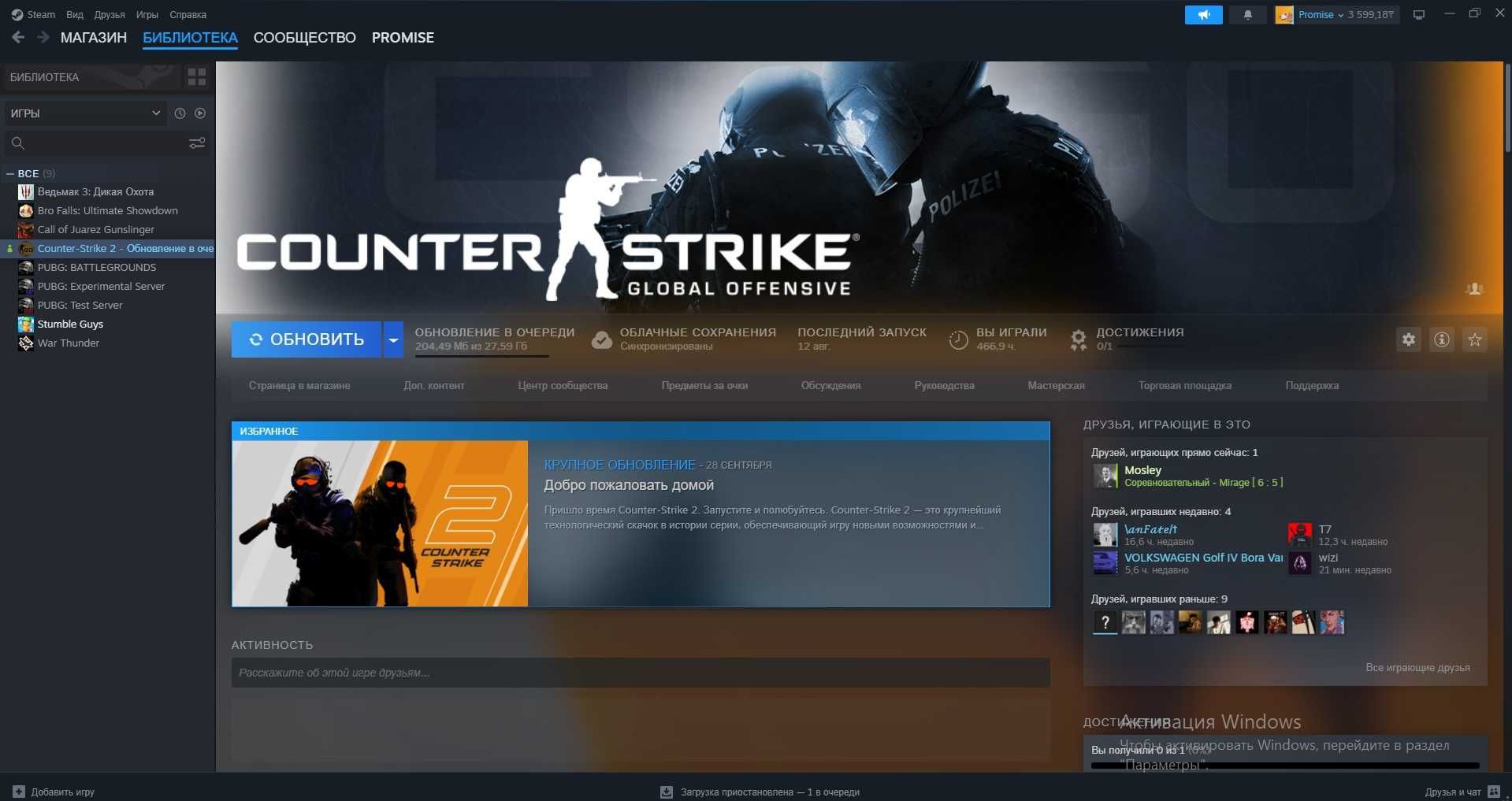Click the friends icon on the banner
1512x801 pixels.
(1474, 289)
